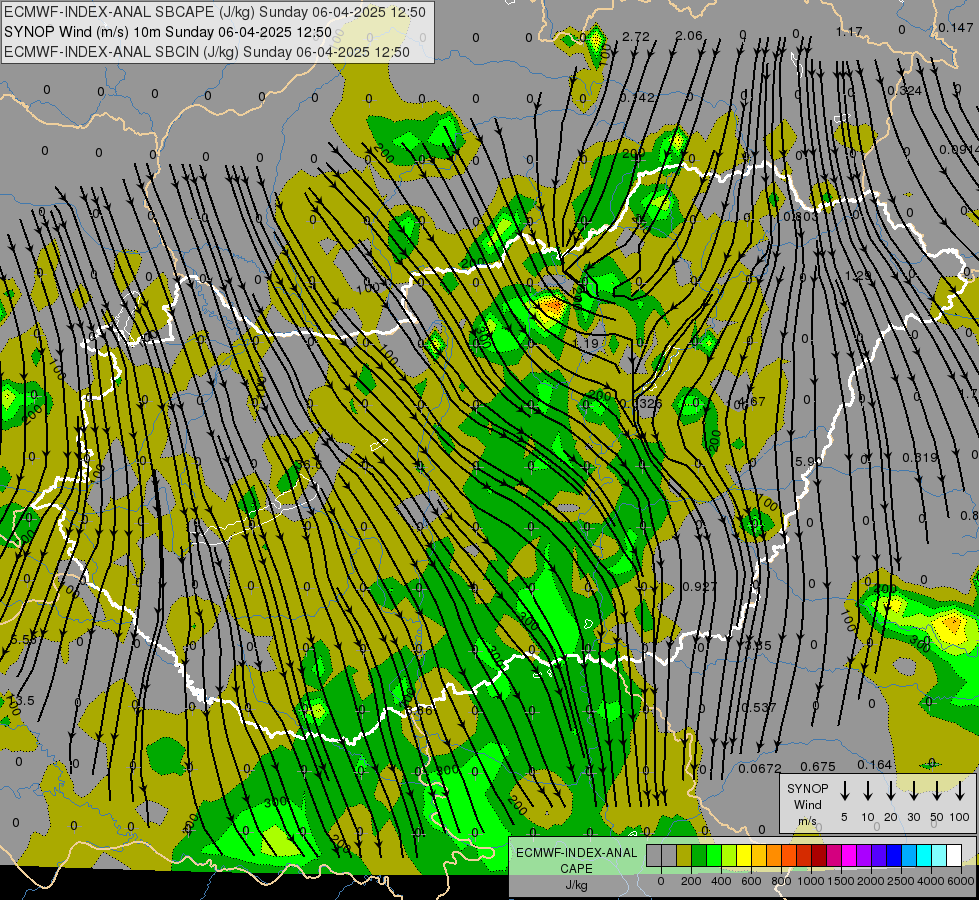Pick the pure blue swatch above 2500
The image size is (979, 900).
click(x=895, y=855)
